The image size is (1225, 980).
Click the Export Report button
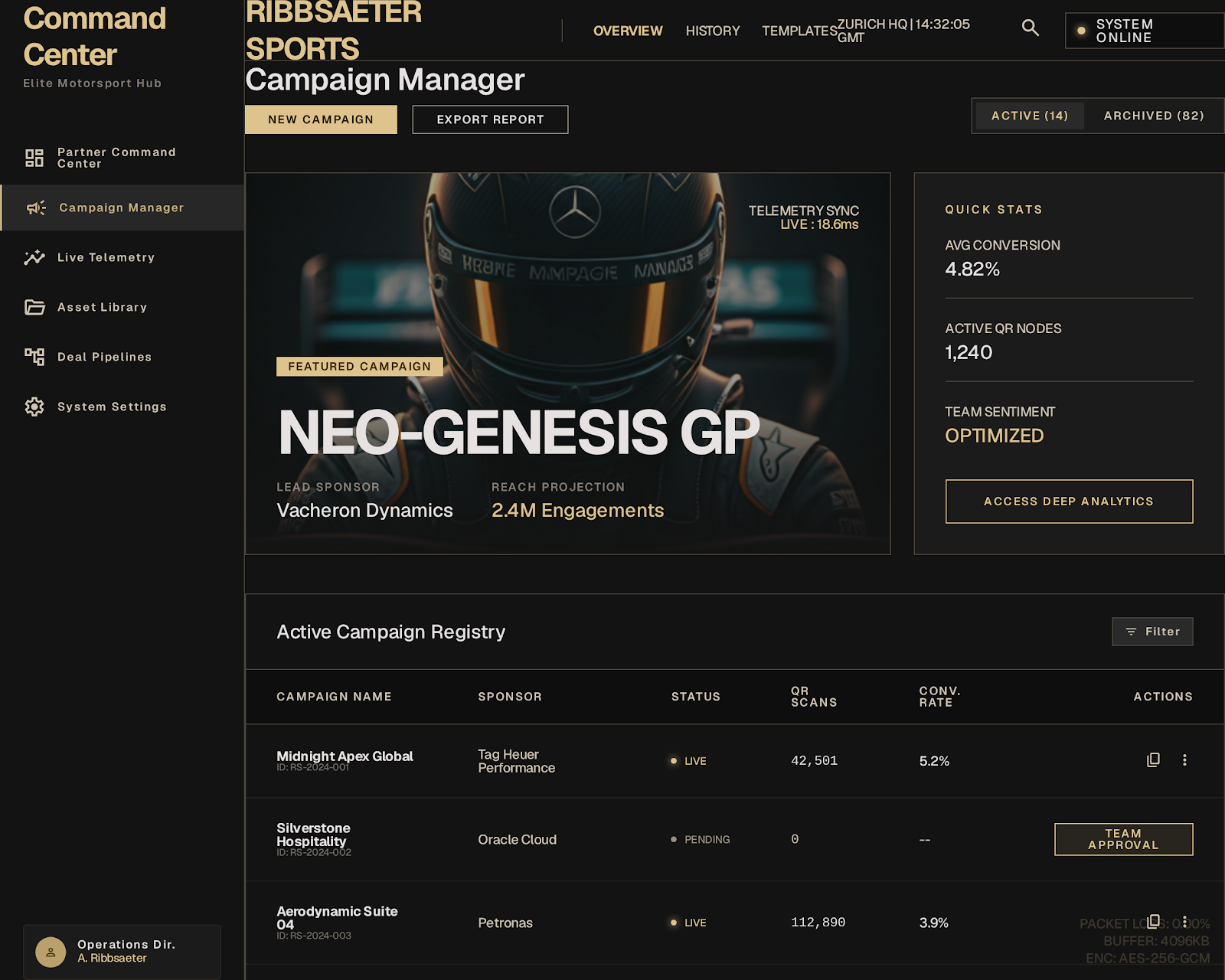click(x=490, y=119)
